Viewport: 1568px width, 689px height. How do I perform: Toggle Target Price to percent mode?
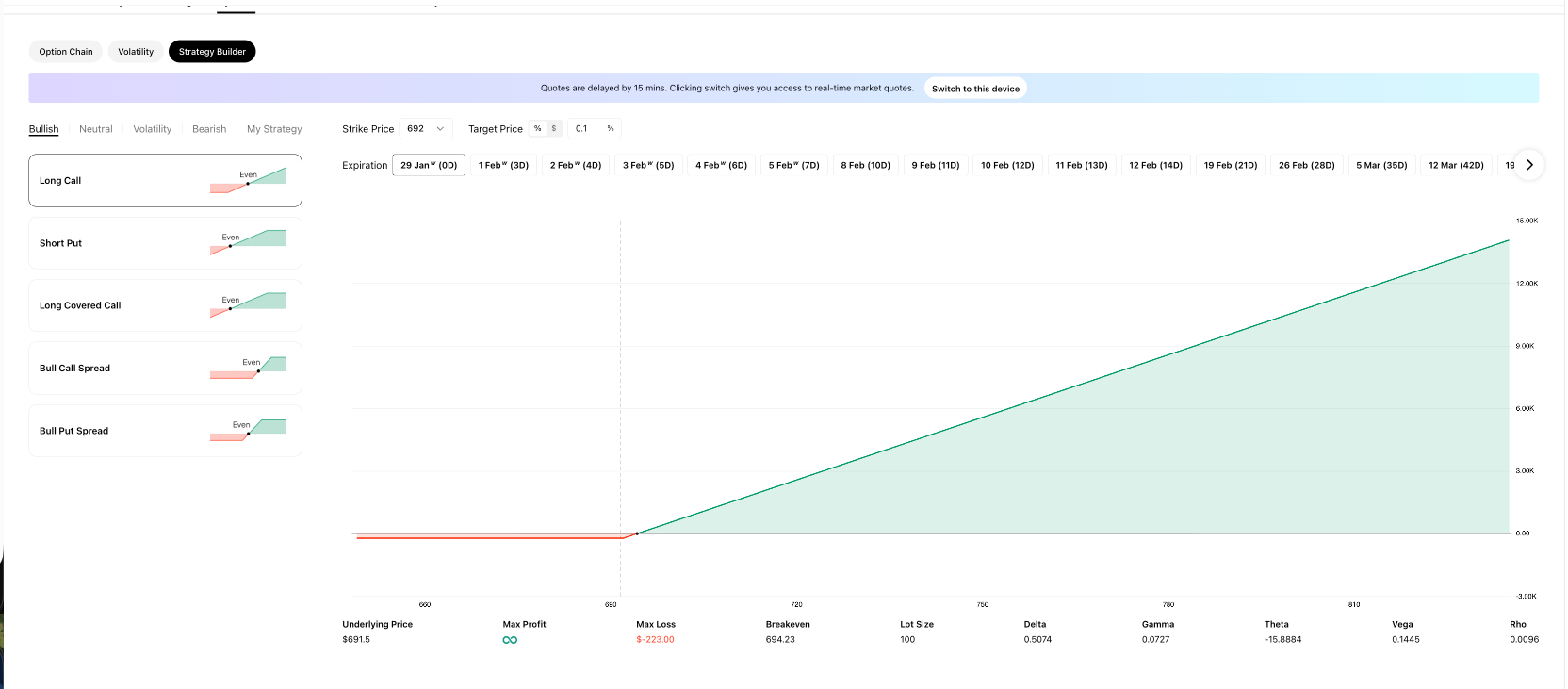tap(538, 129)
